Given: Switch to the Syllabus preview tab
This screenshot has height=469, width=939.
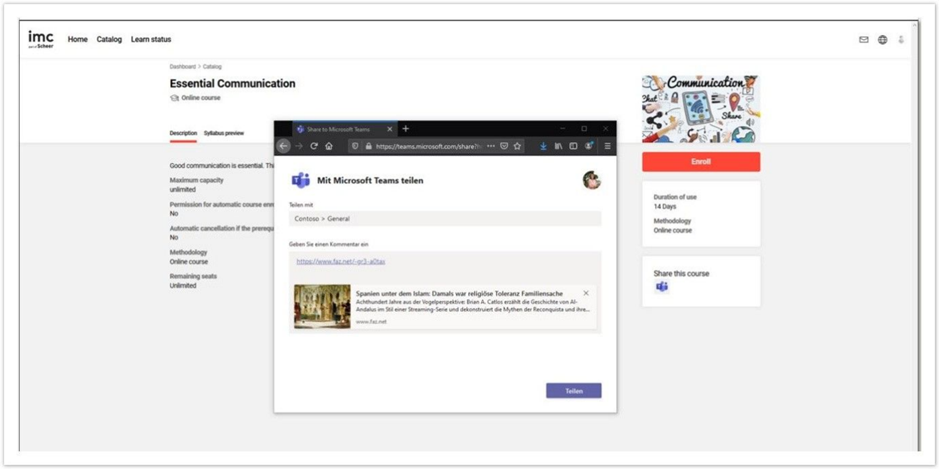Looking at the screenshot, I should 224,133.
